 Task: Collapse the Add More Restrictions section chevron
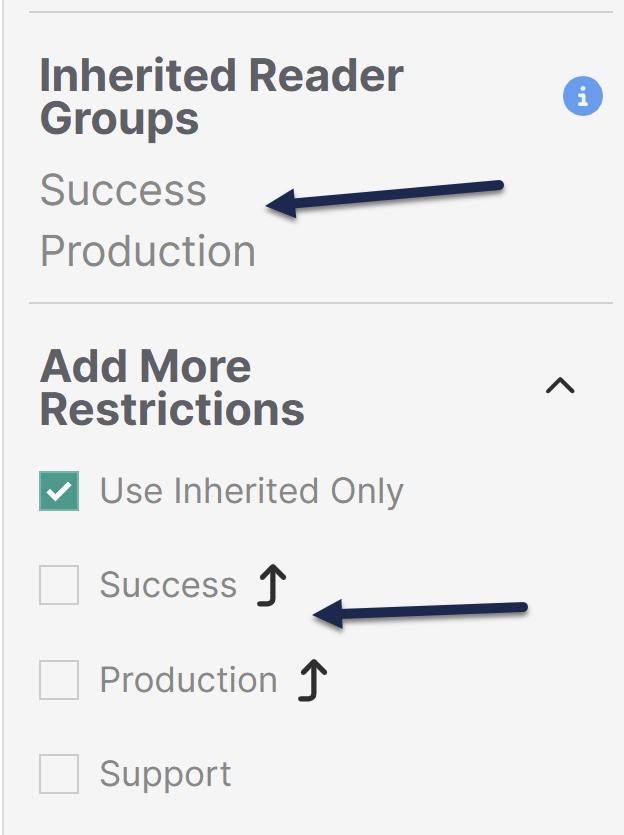click(560, 385)
